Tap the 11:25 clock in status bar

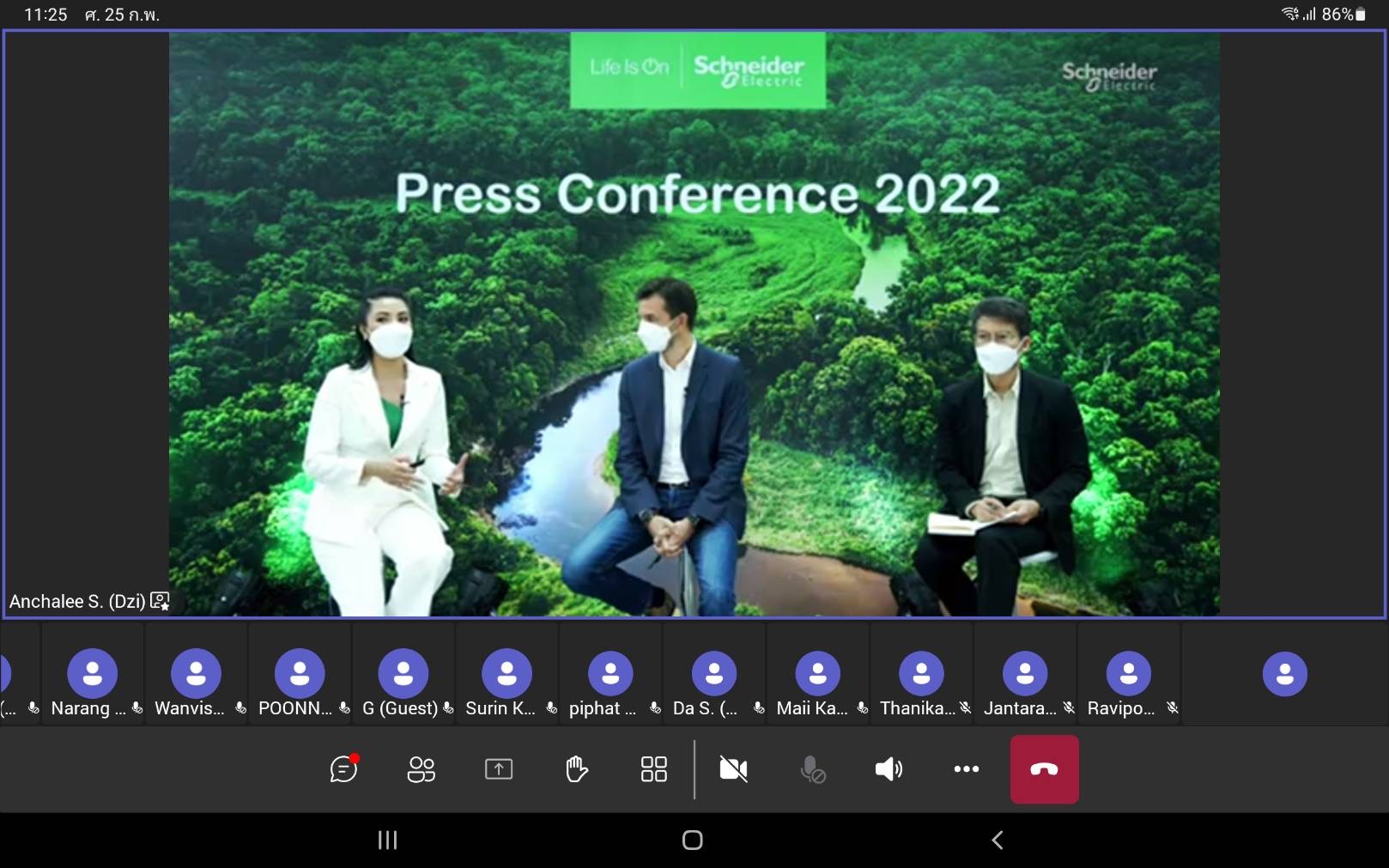point(45,15)
